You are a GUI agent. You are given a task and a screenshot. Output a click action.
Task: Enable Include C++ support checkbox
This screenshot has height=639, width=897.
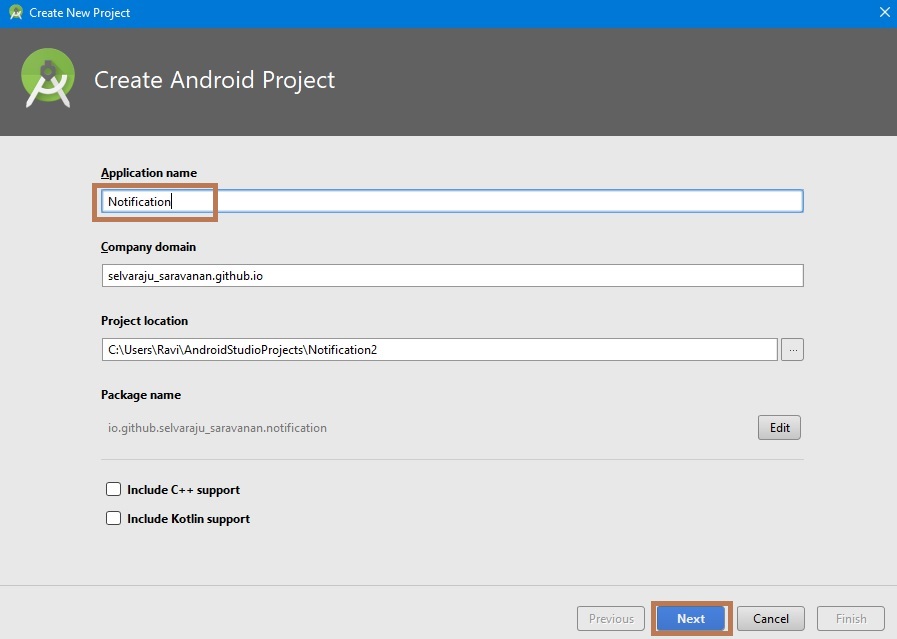point(113,489)
